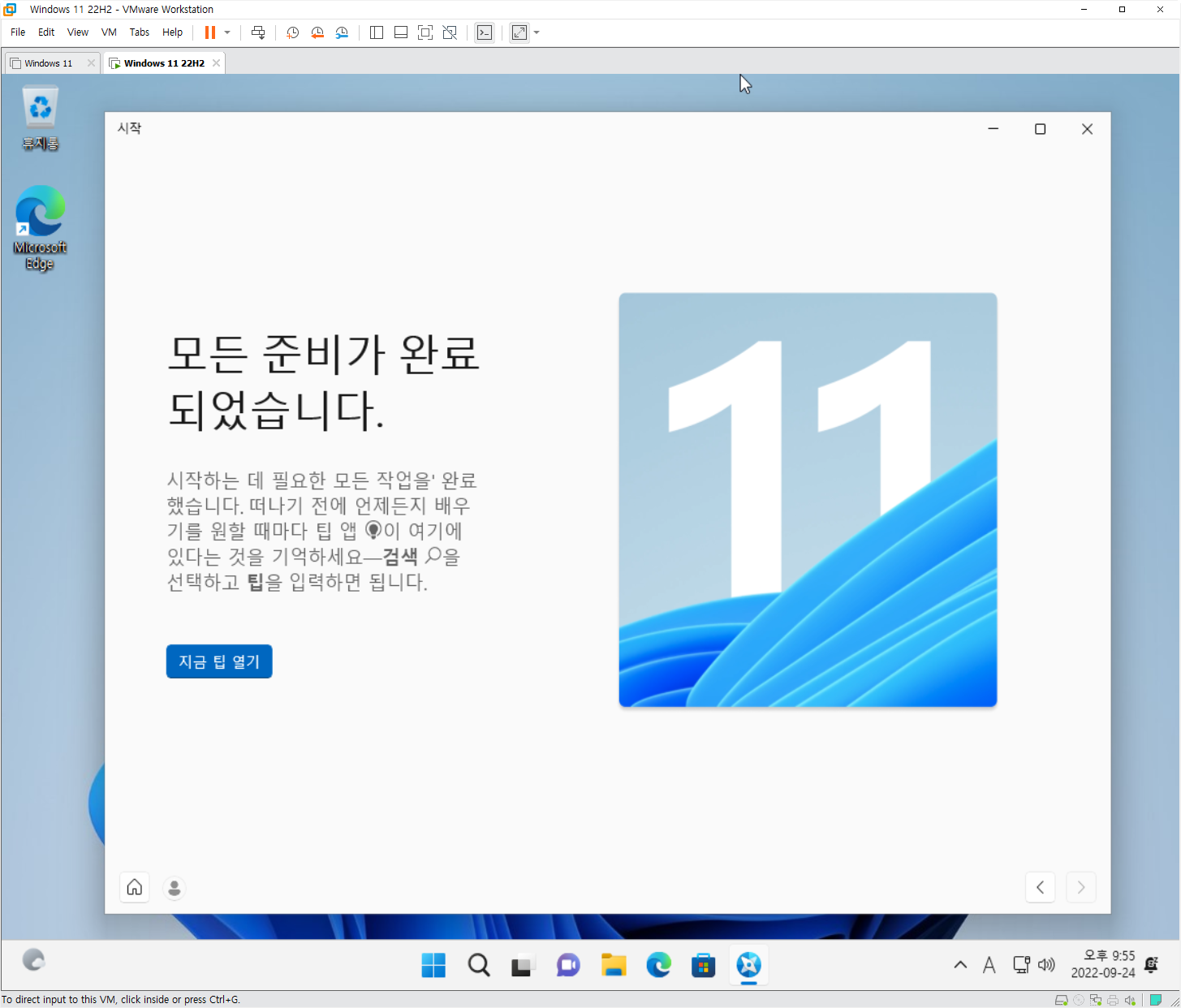Open the do-not-disturb notification bell
Screen dimensions: 1181x1008
pos(1152,965)
